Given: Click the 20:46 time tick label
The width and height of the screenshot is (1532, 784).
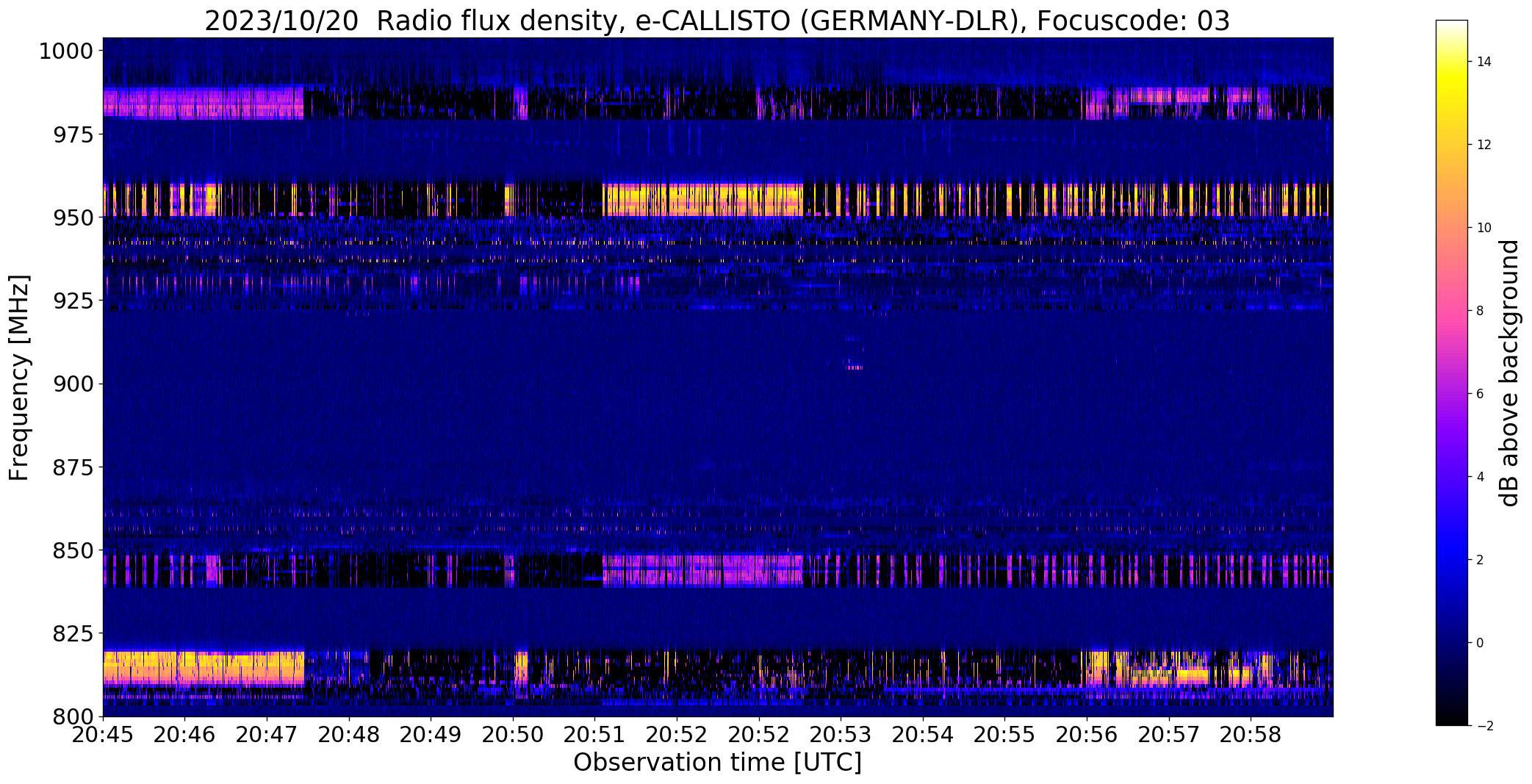Looking at the screenshot, I should tap(185, 735).
